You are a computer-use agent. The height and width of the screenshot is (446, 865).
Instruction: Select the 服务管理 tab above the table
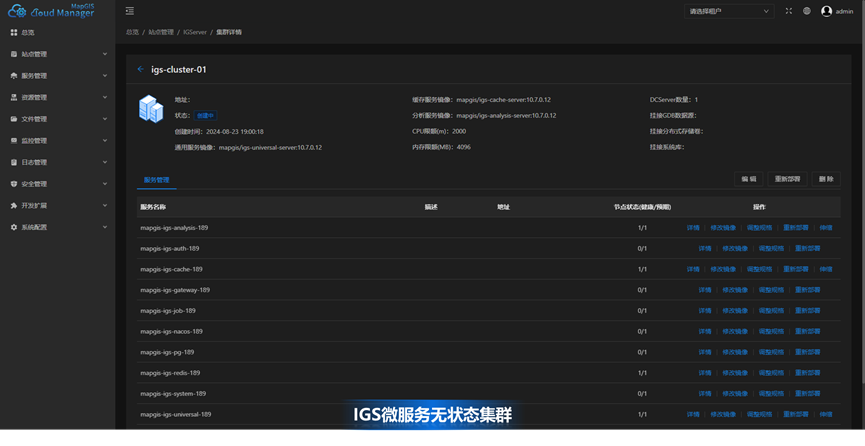(157, 180)
